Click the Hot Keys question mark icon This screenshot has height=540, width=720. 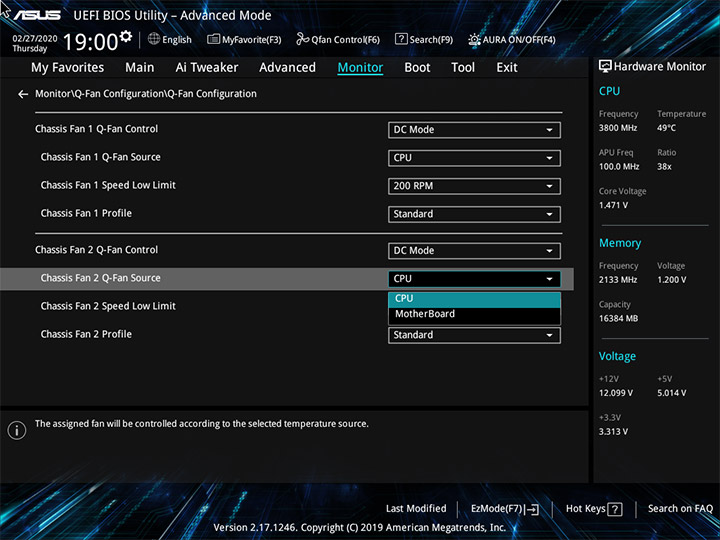click(x=615, y=509)
